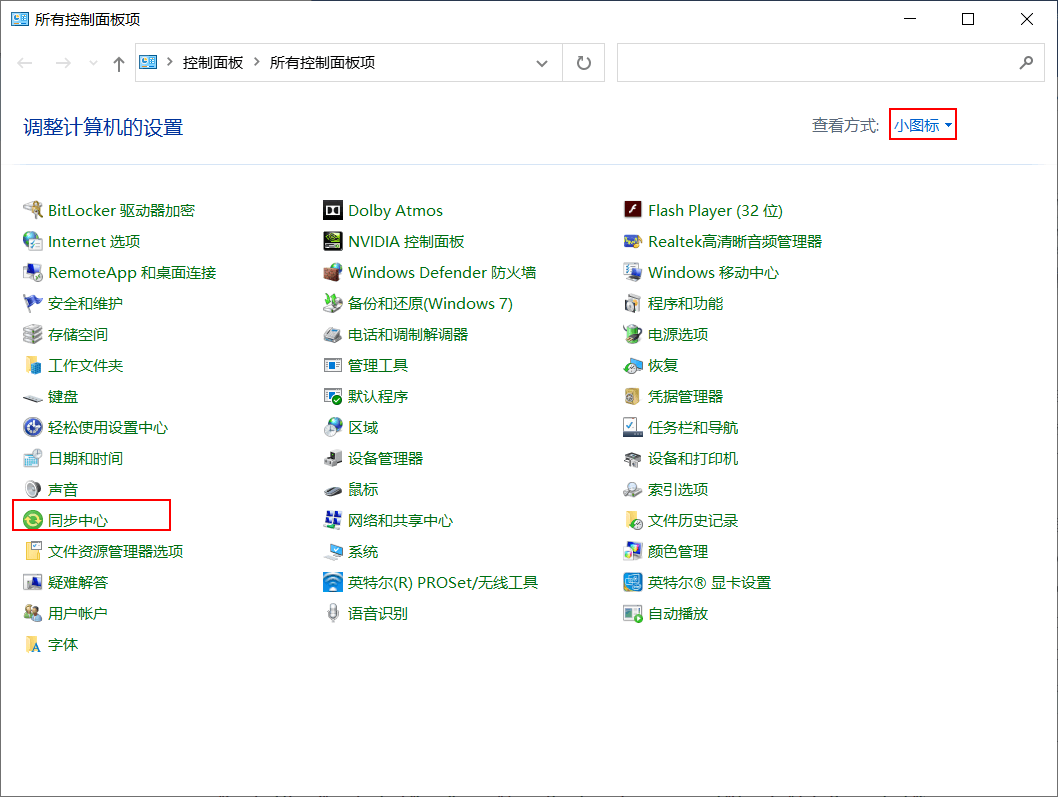This screenshot has height=797, width=1058.
Task: Open the 凭据管理器 safe icon
Action: pos(632,396)
